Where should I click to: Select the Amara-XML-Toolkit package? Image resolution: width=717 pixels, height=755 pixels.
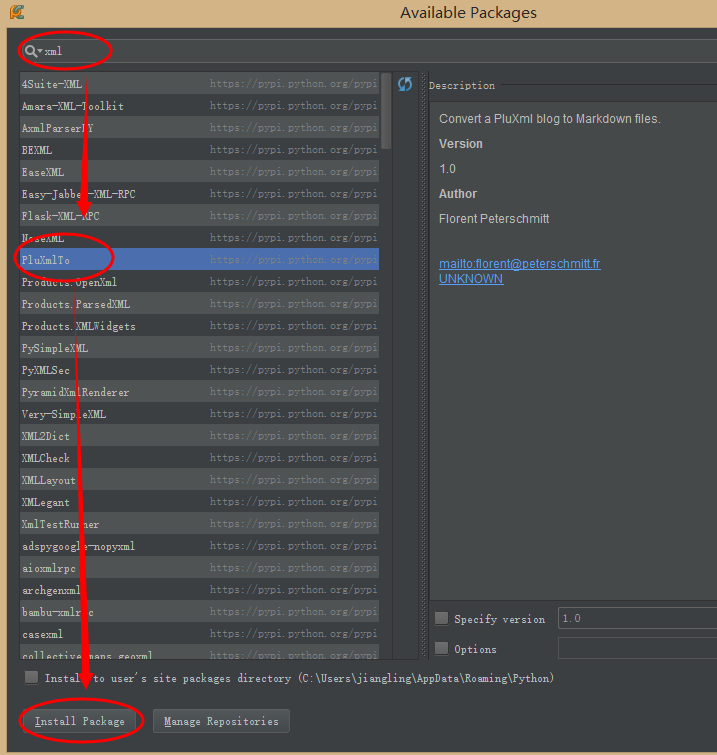click(199, 105)
